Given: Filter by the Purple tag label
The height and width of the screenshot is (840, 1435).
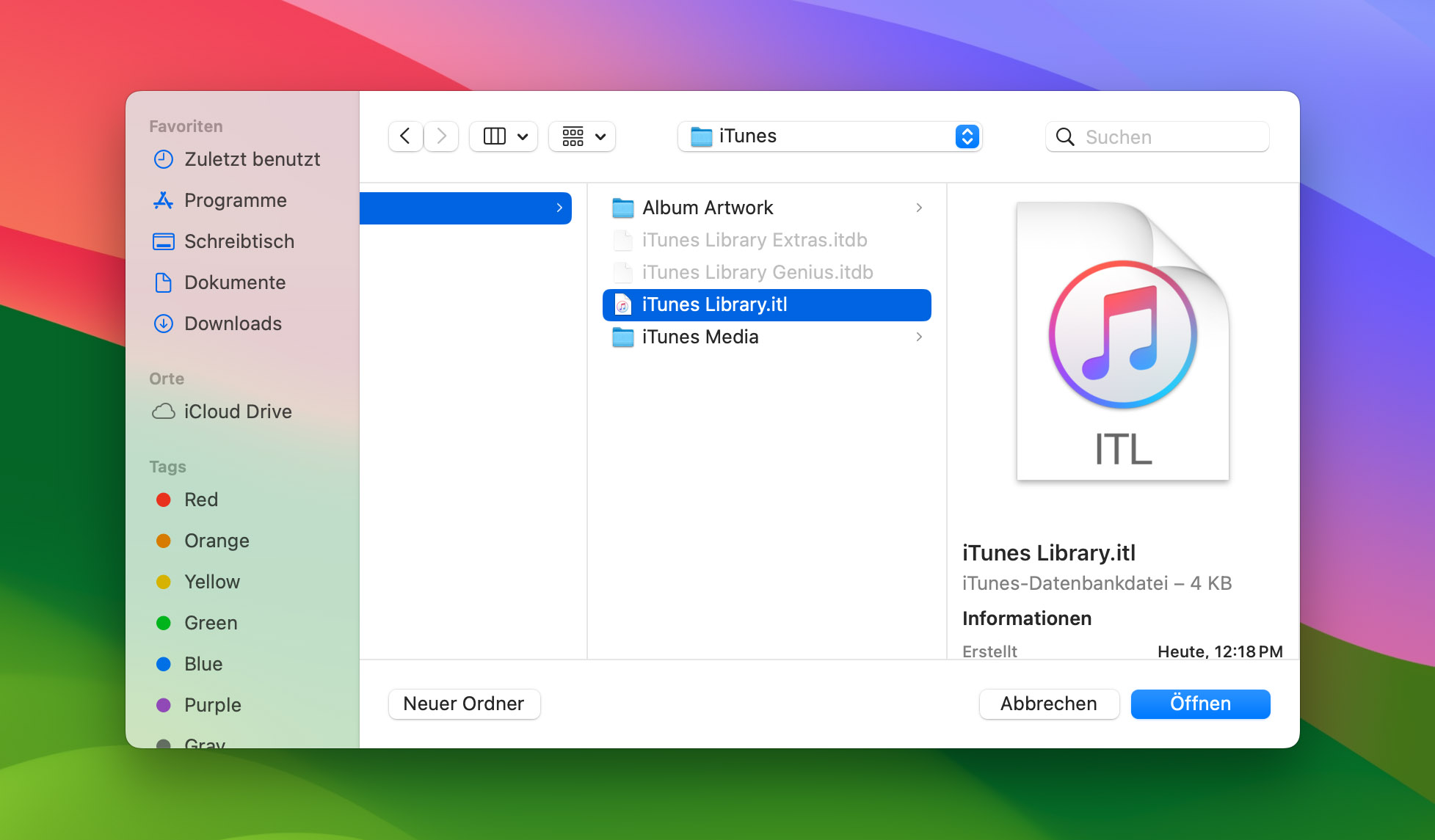Looking at the screenshot, I should 213,705.
